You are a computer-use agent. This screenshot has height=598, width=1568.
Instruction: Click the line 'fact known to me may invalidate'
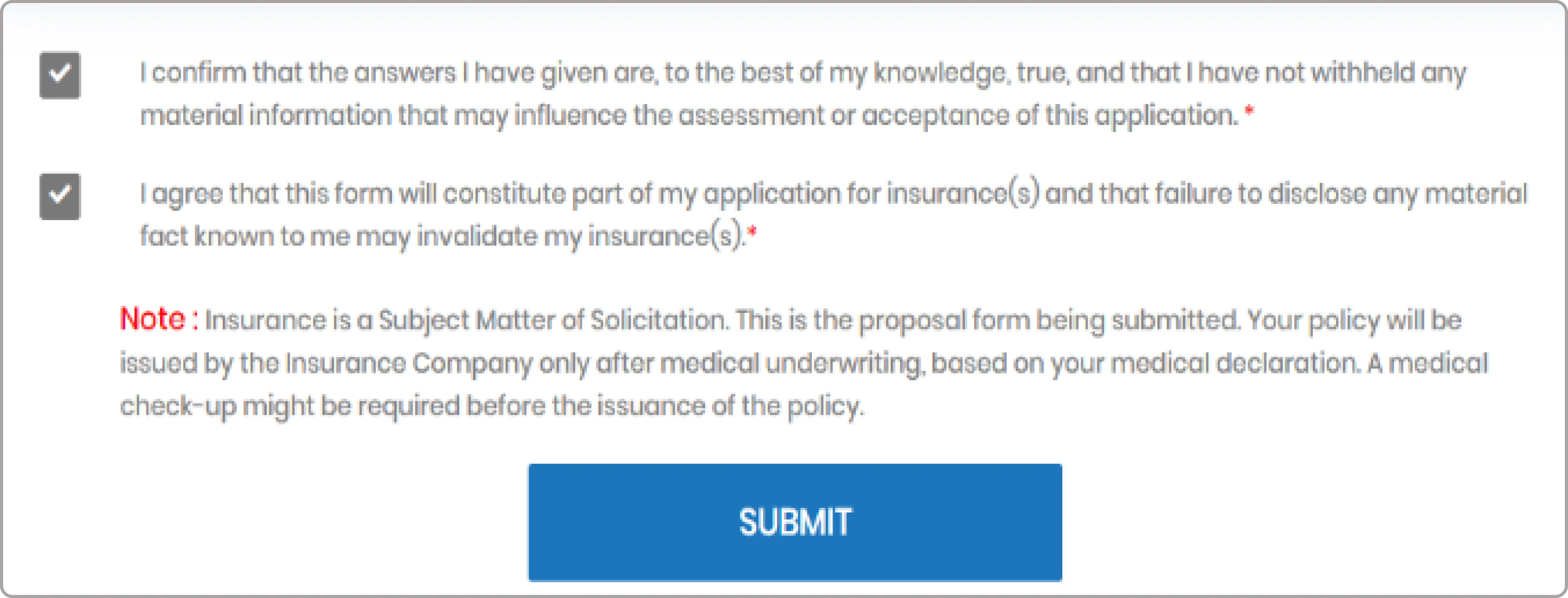pyautogui.click(x=442, y=236)
